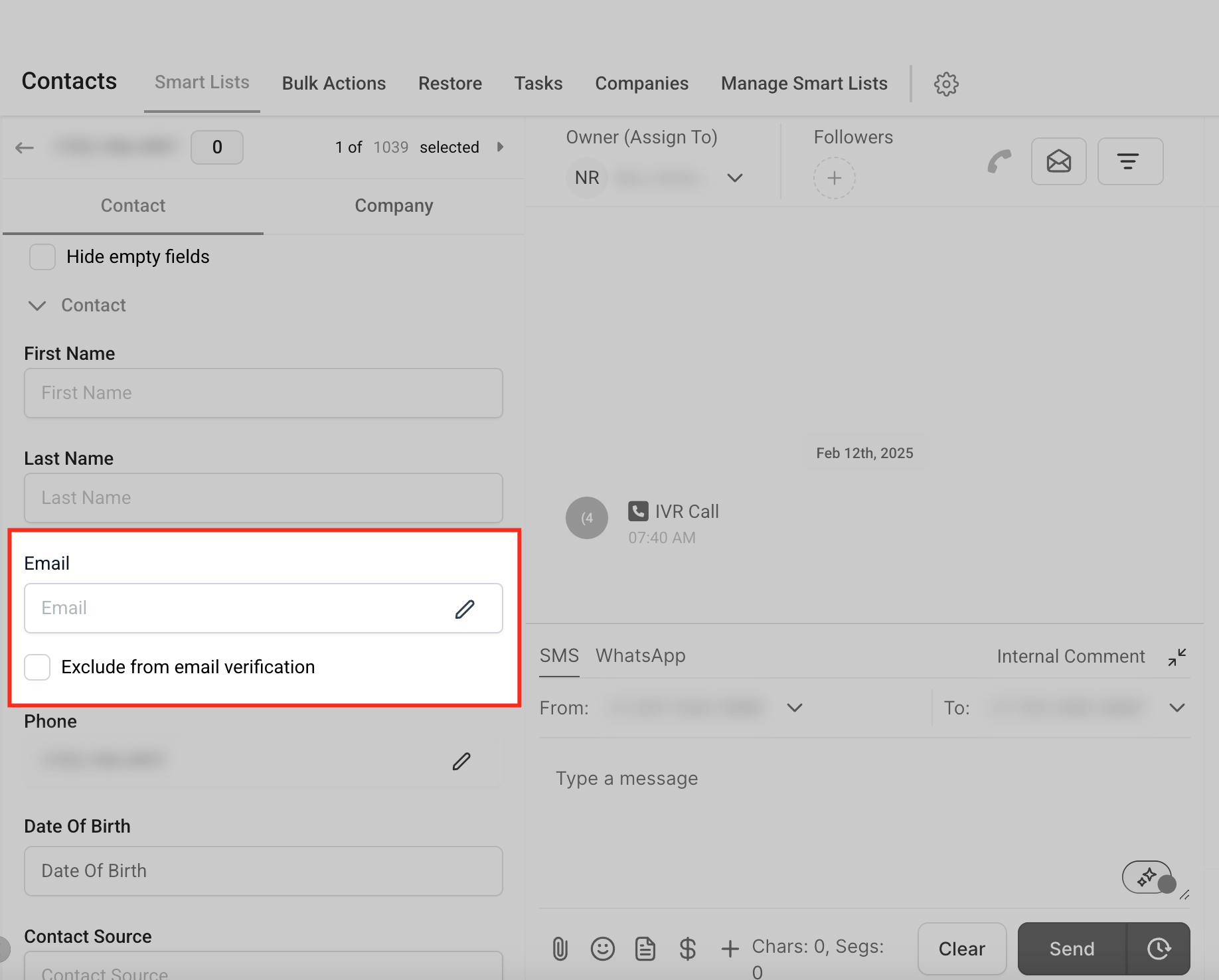1219x980 pixels.
Task: Click the First Name input field
Action: [x=264, y=393]
